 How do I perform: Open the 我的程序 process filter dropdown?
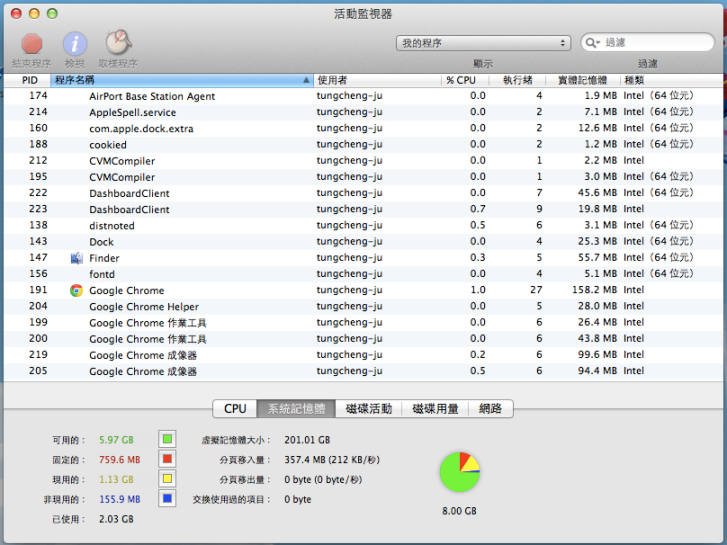pos(483,43)
